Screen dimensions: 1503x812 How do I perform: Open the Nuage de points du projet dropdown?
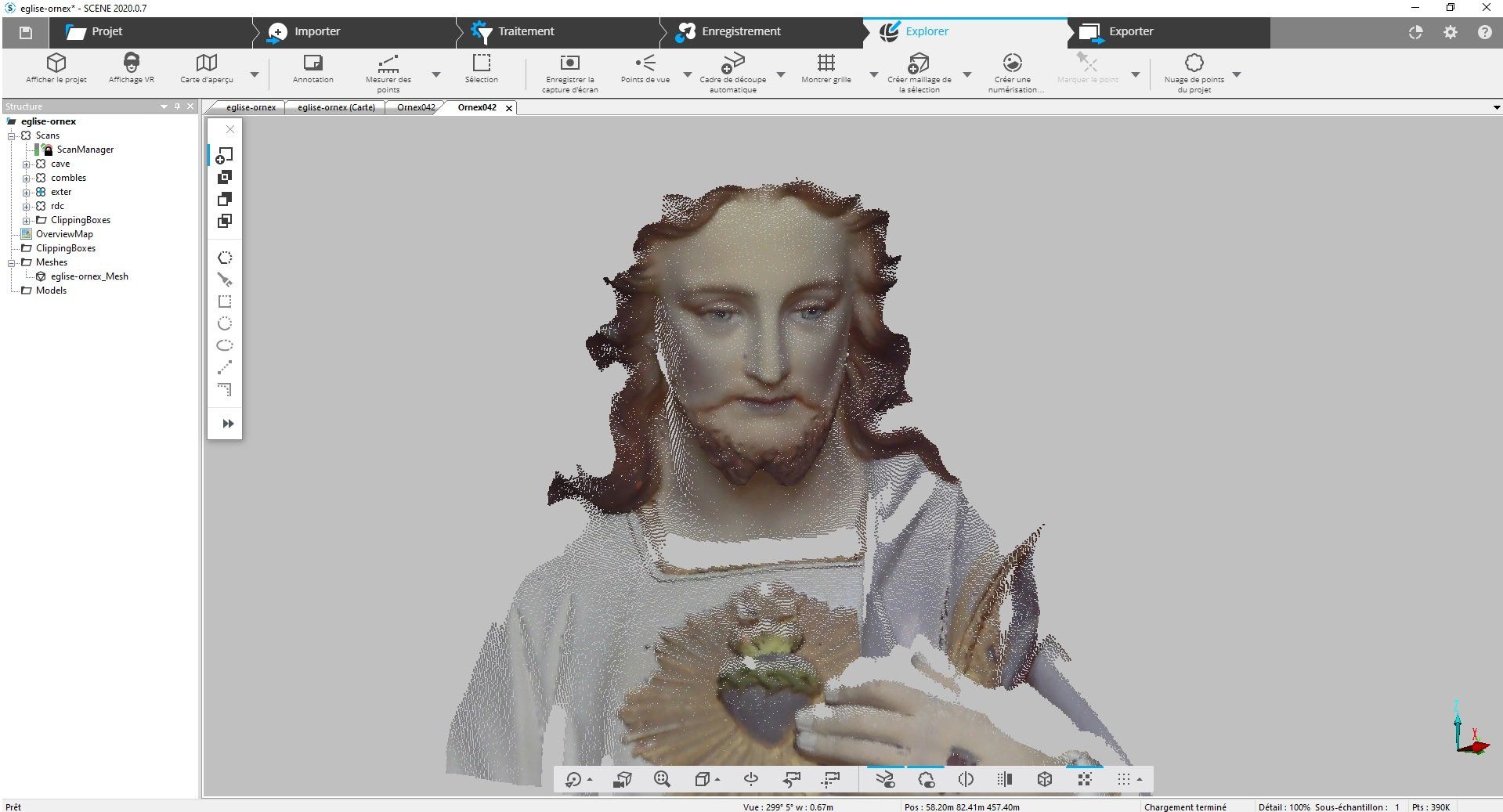tap(1237, 74)
